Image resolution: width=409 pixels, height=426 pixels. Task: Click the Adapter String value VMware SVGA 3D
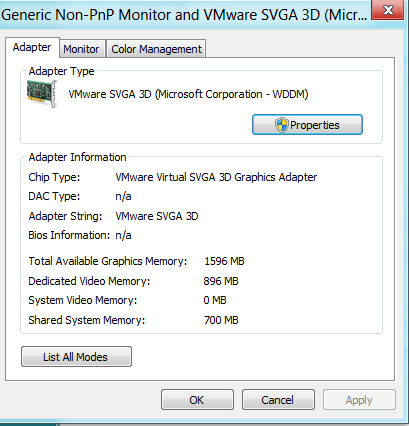pos(157,216)
